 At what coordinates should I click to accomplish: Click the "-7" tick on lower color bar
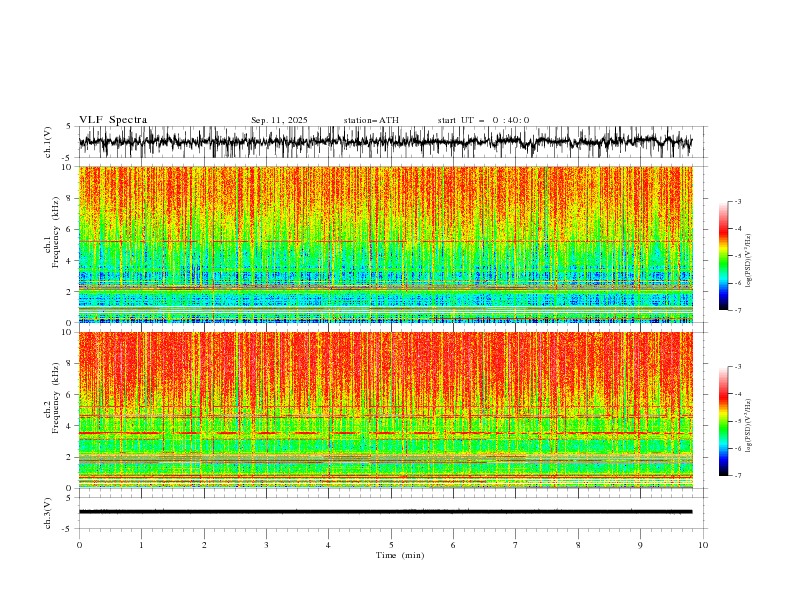pos(737,476)
